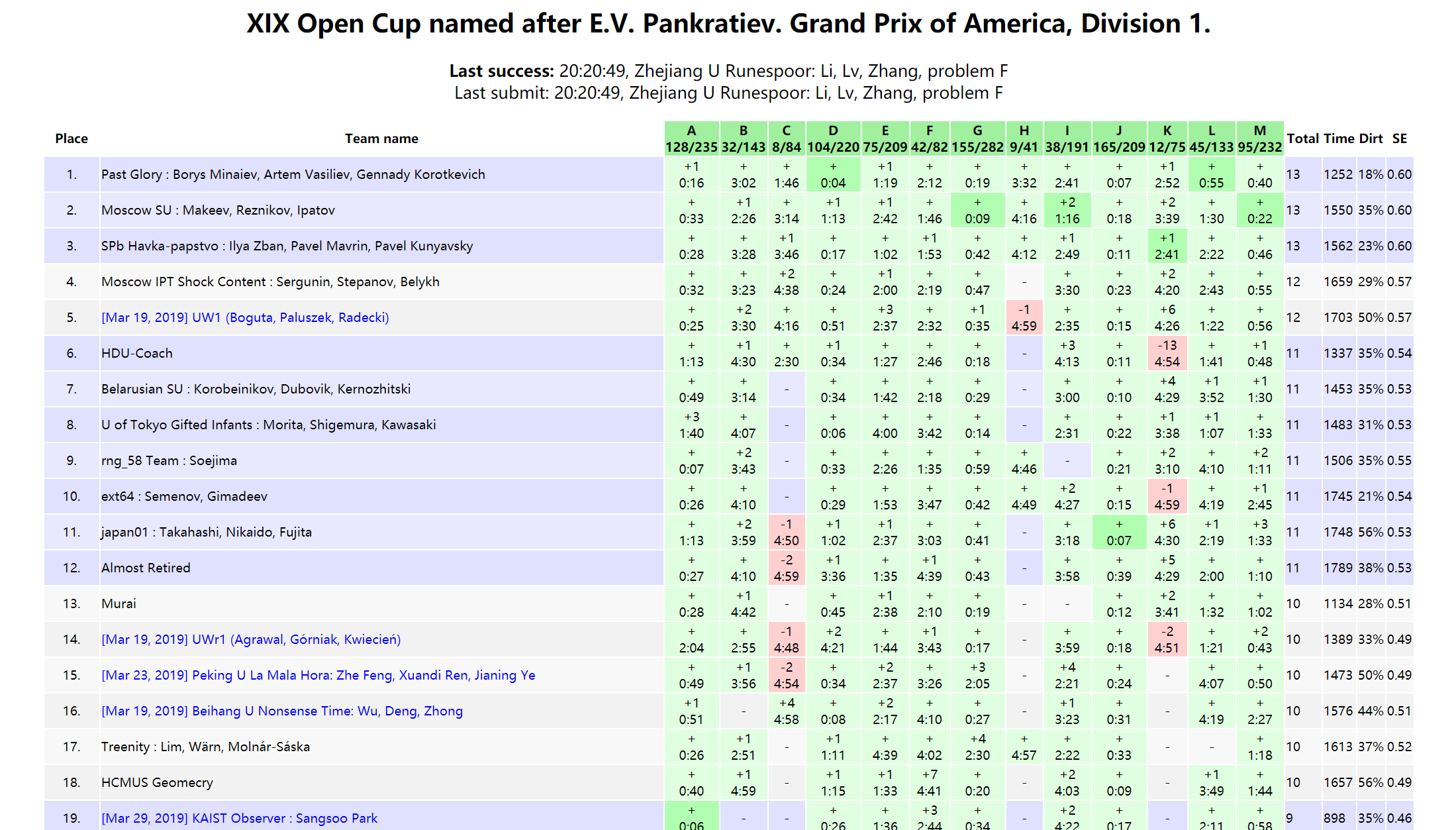Click Past Glory's problem D cell showing 0:04
The image size is (1456, 830).
(833, 174)
